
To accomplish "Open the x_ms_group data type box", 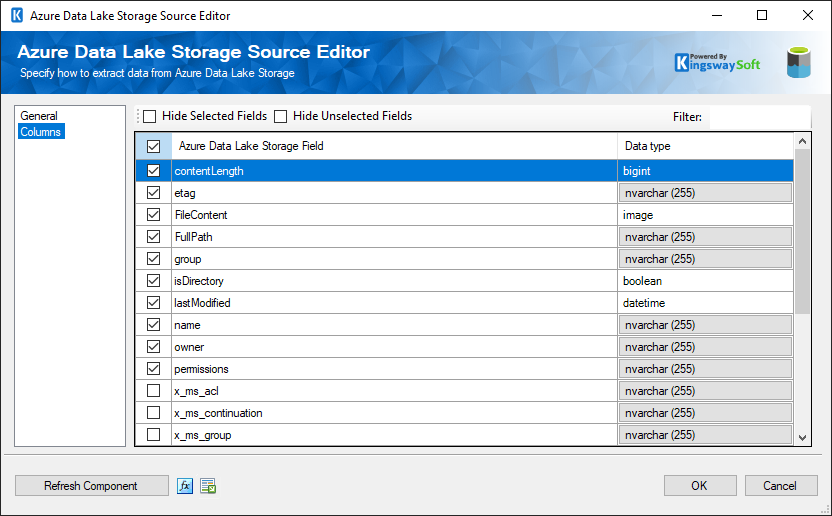I will 705,435.
